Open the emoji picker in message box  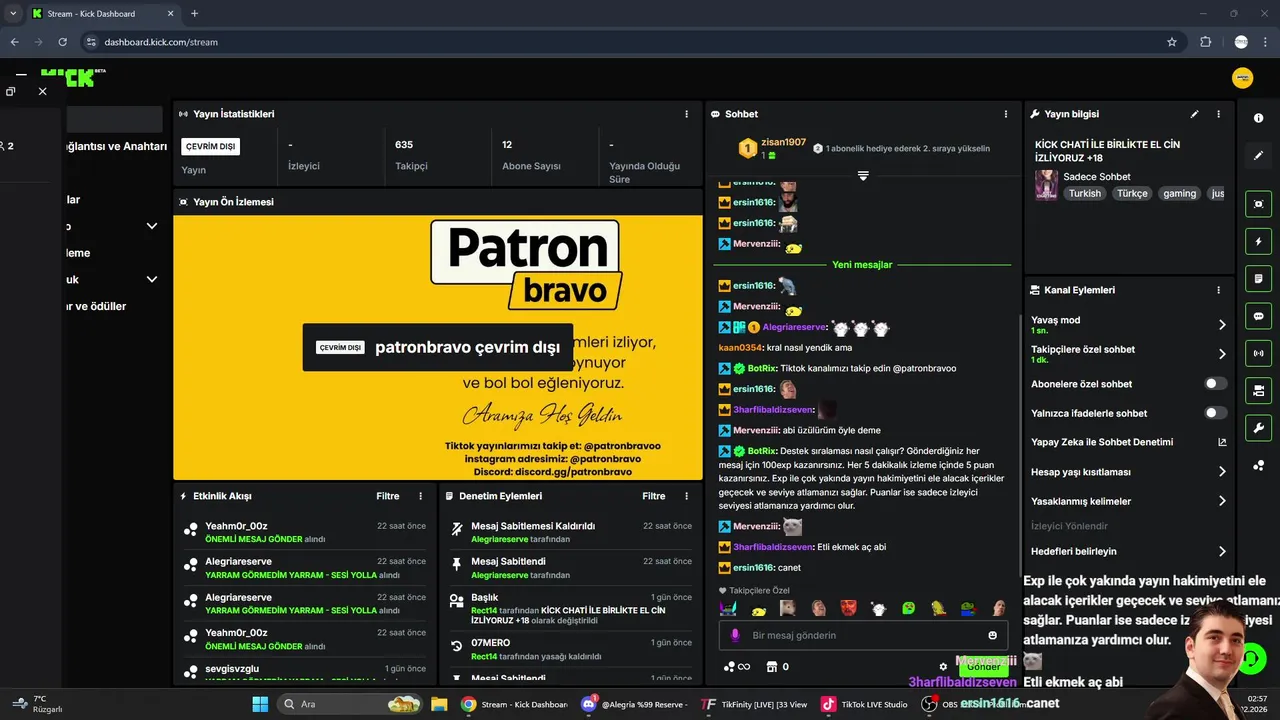click(x=992, y=635)
